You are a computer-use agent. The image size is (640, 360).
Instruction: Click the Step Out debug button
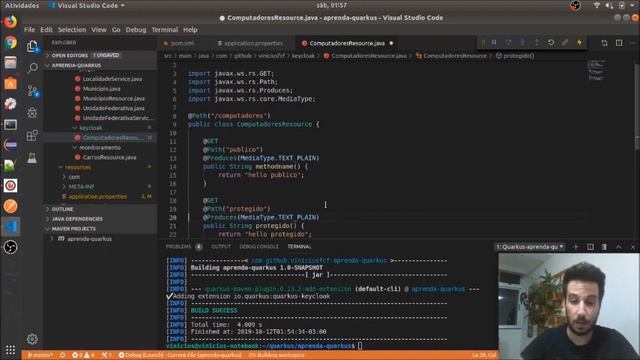click(x=537, y=42)
